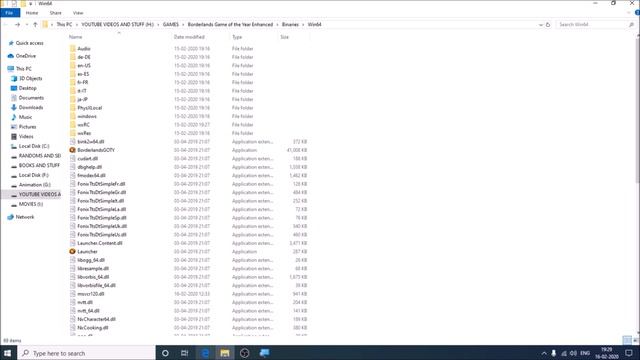Image resolution: width=640 pixels, height=360 pixels.
Task: Switch to details view layout icon
Action: (x=627, y=340)
